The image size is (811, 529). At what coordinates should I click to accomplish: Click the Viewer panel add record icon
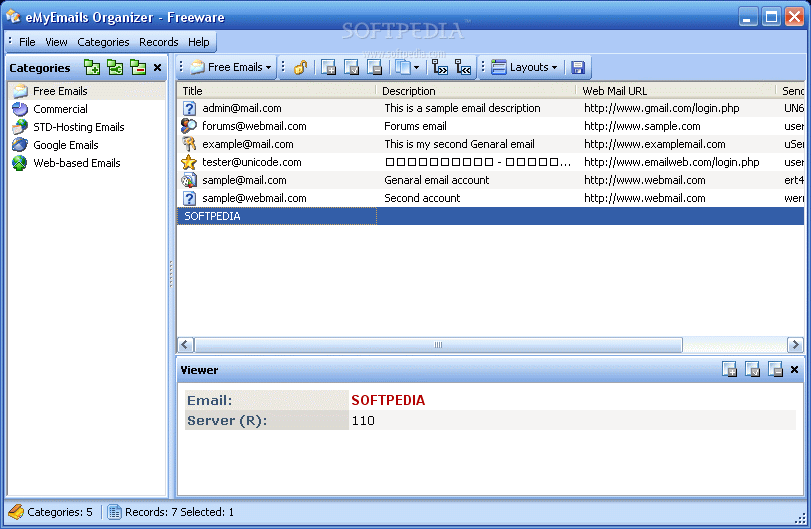coord(729,369)
